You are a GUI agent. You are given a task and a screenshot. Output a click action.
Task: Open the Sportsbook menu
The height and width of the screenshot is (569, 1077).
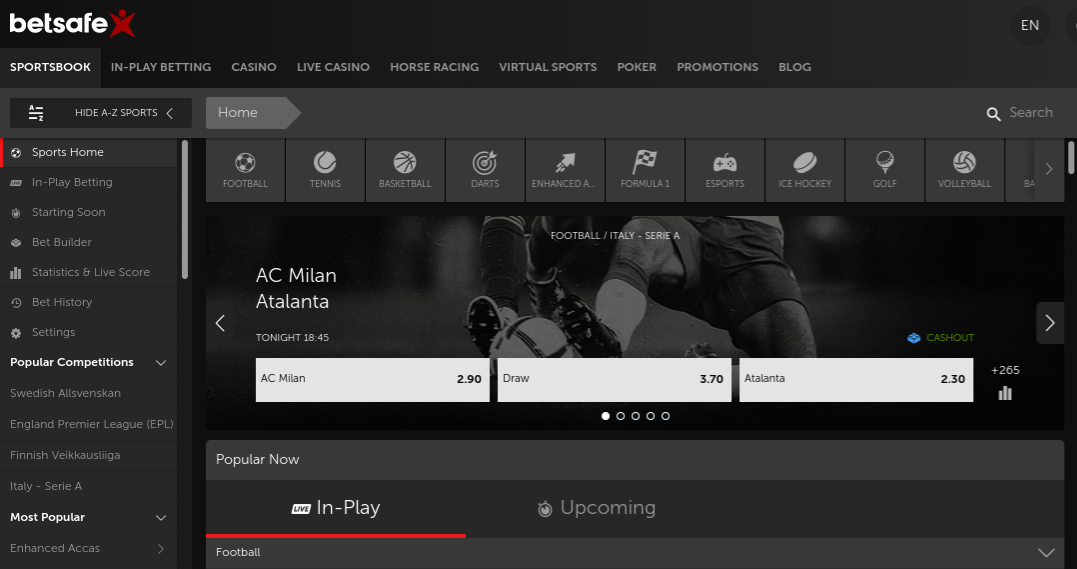[x=50, y=67]
